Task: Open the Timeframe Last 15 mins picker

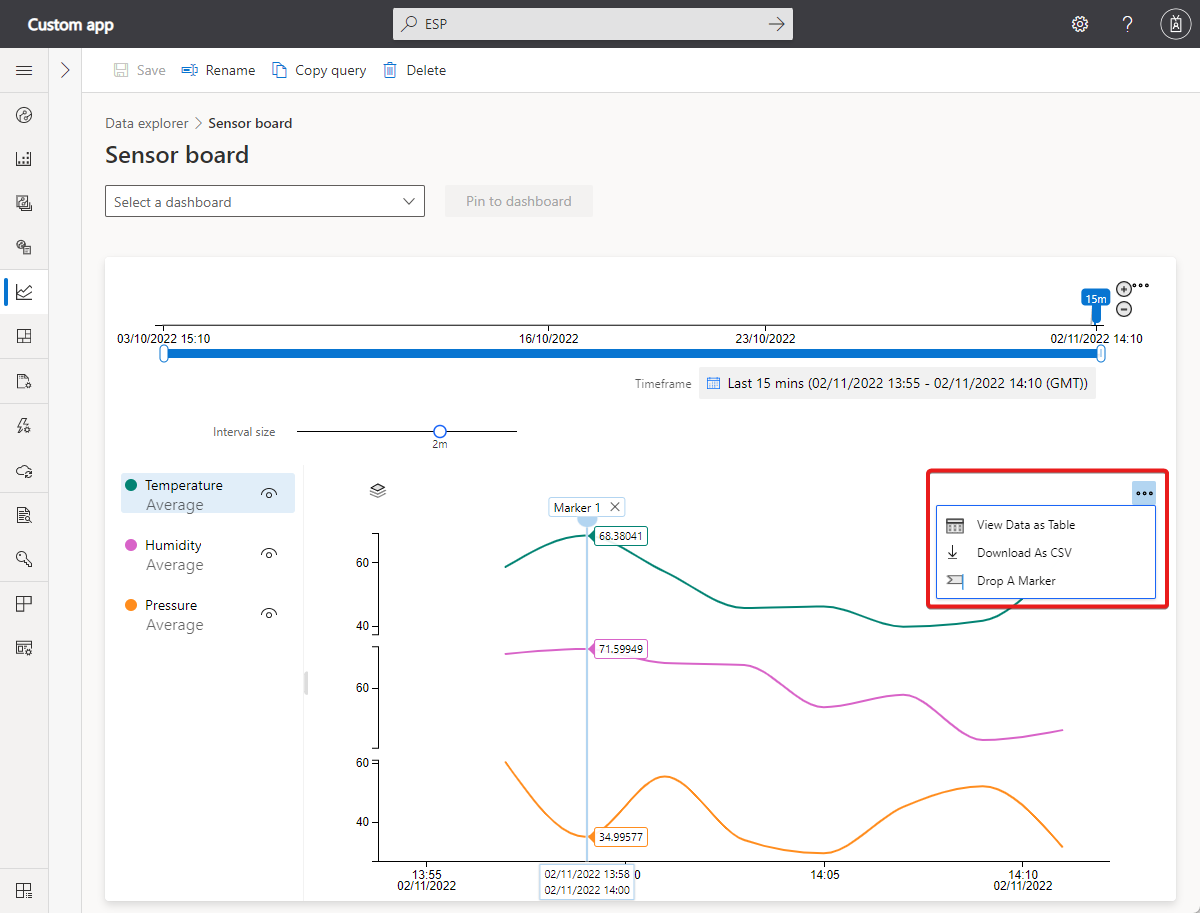Action: [897, 383]
